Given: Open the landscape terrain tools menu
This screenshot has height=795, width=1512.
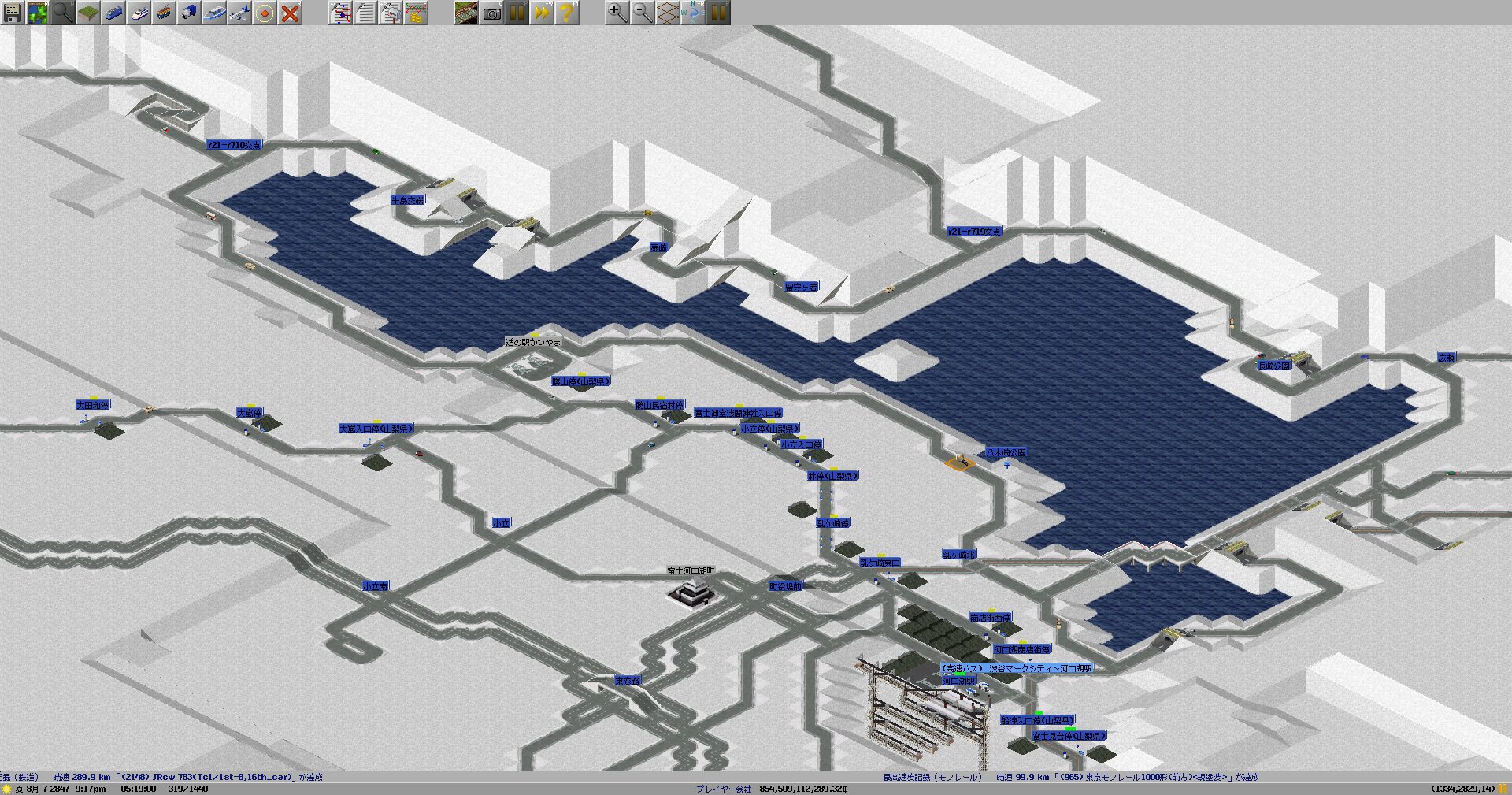Looking at the screenshot, I should tap(88, 13).
